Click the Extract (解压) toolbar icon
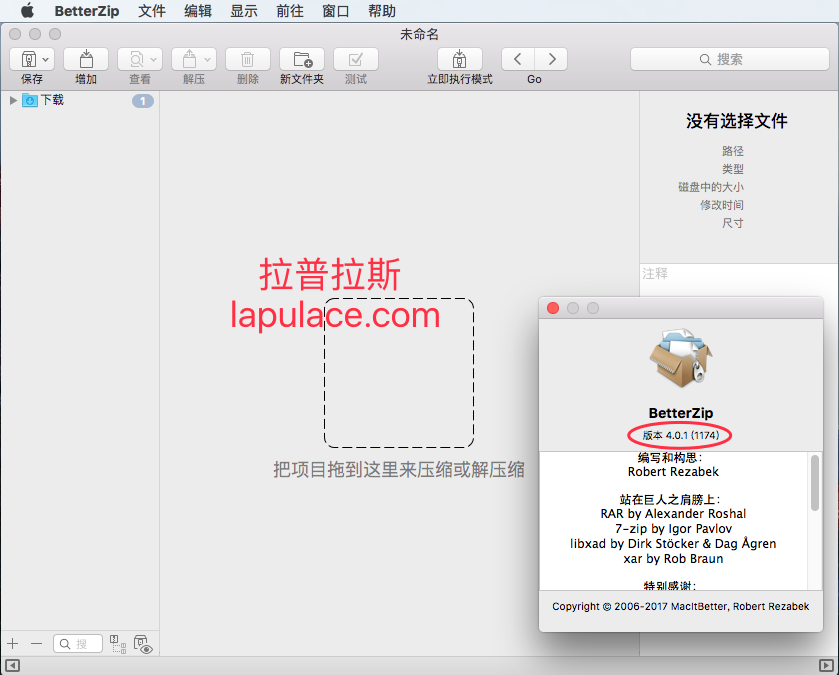 point(189,59)
